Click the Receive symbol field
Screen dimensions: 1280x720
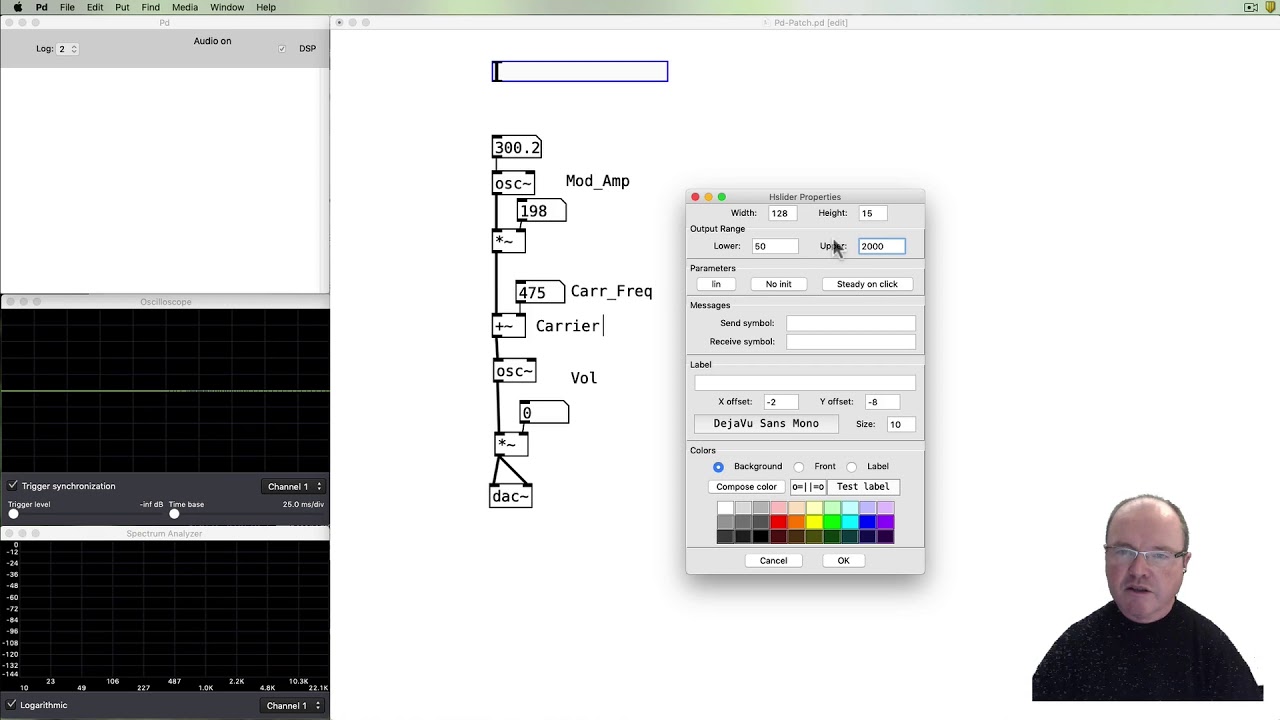coord(851,342)
